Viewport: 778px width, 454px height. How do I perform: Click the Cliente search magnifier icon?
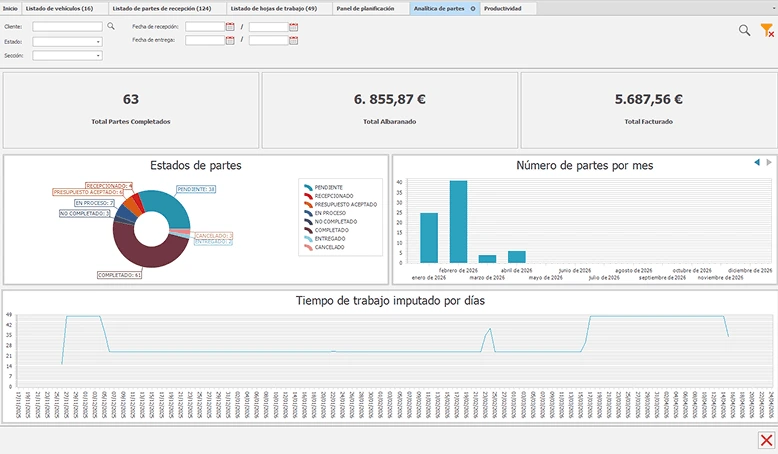(111, 26)
